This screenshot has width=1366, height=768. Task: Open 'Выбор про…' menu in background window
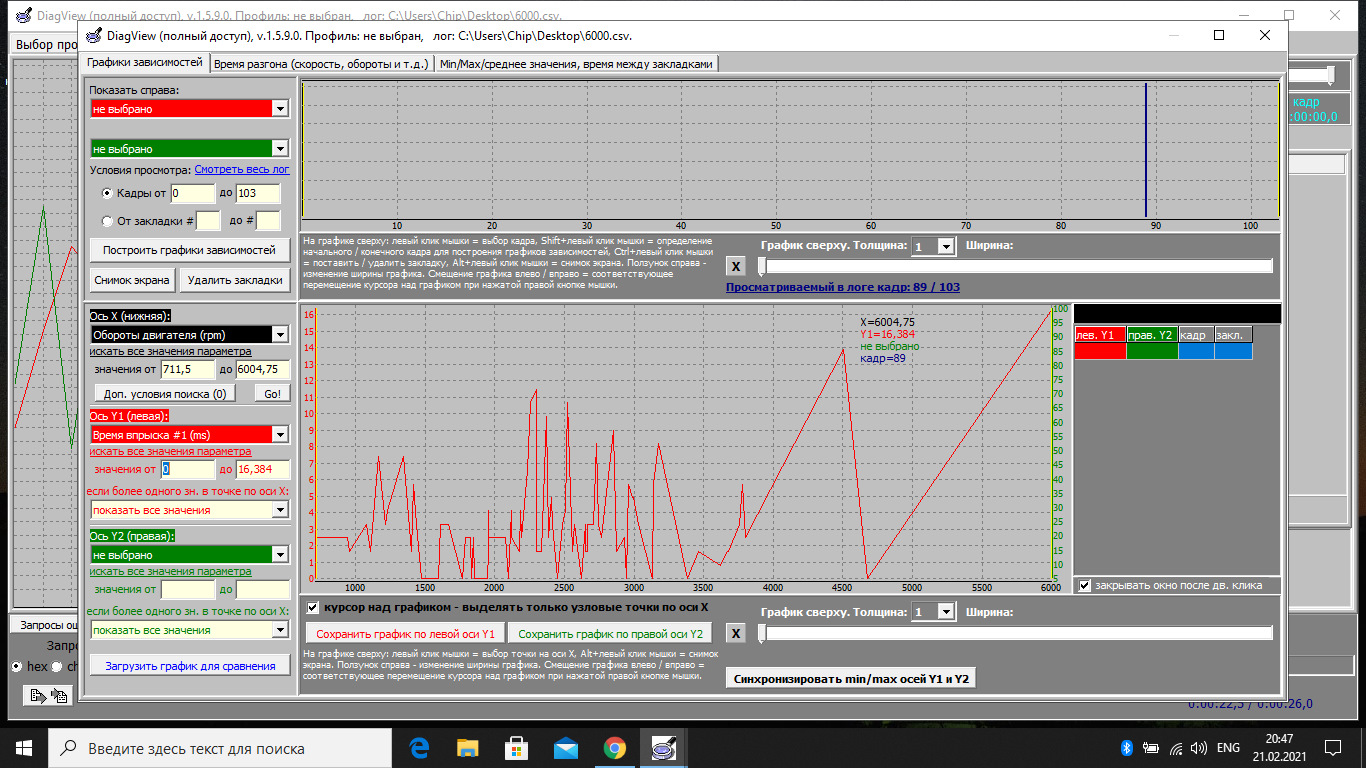pyautogui.click(x=46, y=44)
